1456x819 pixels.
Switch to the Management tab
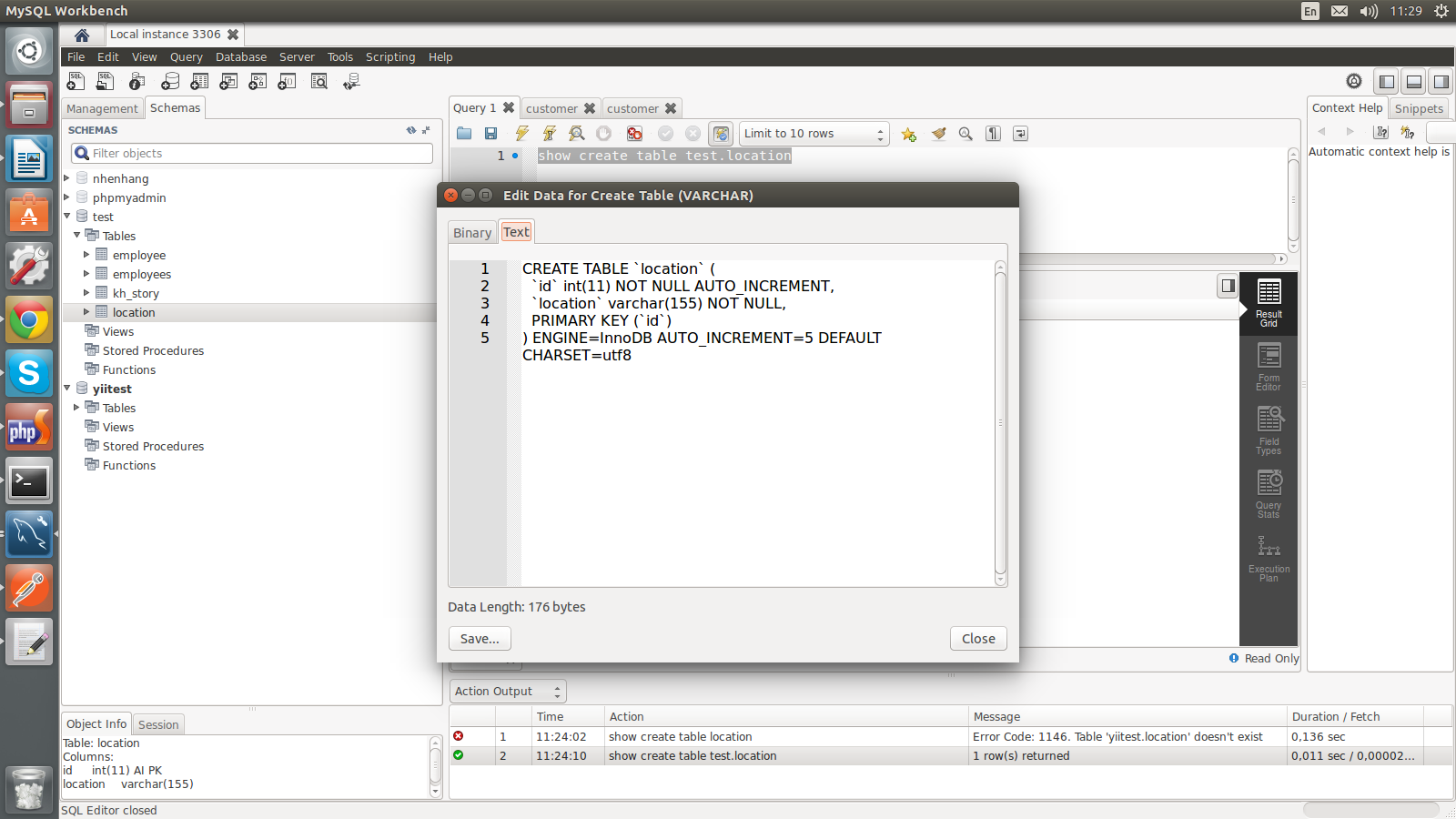coord(102,108)
